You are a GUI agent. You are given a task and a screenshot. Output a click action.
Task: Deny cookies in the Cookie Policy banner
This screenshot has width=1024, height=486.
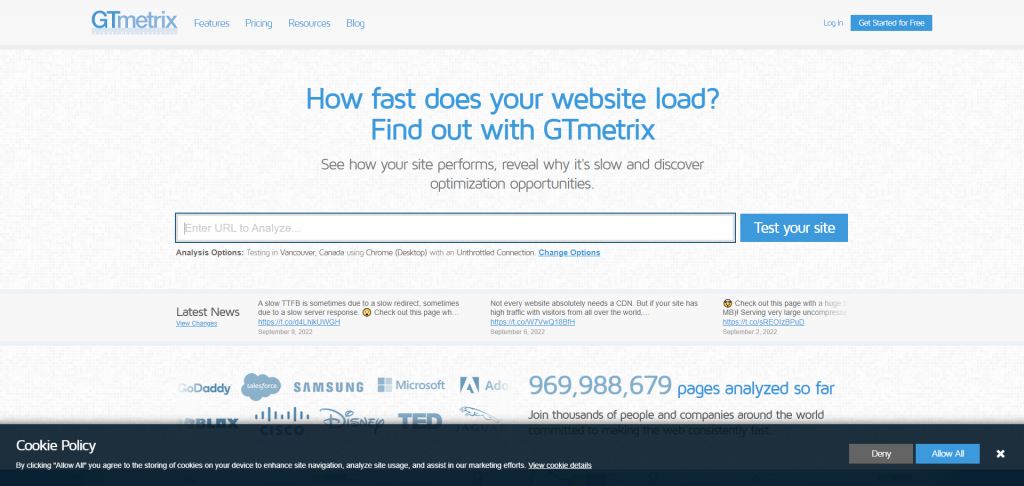[881, 454]
